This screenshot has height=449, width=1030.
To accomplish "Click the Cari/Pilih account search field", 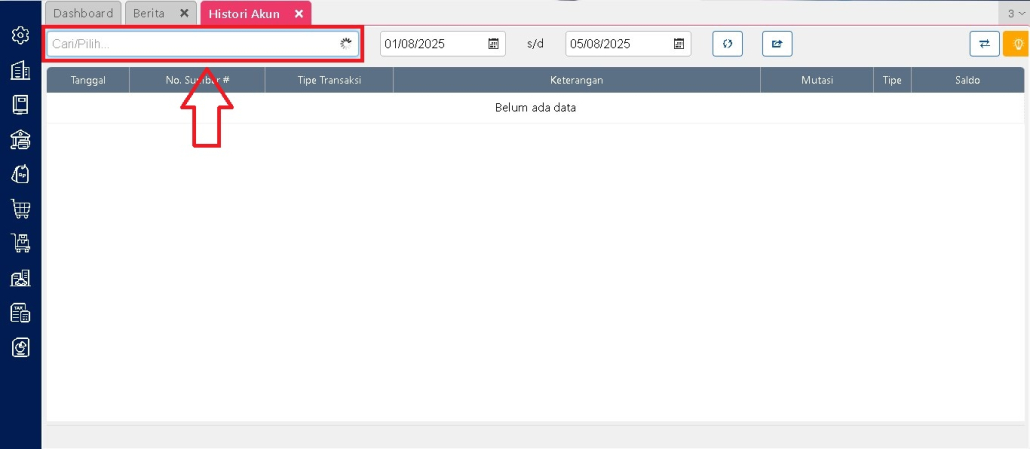I will click(192, 44).
